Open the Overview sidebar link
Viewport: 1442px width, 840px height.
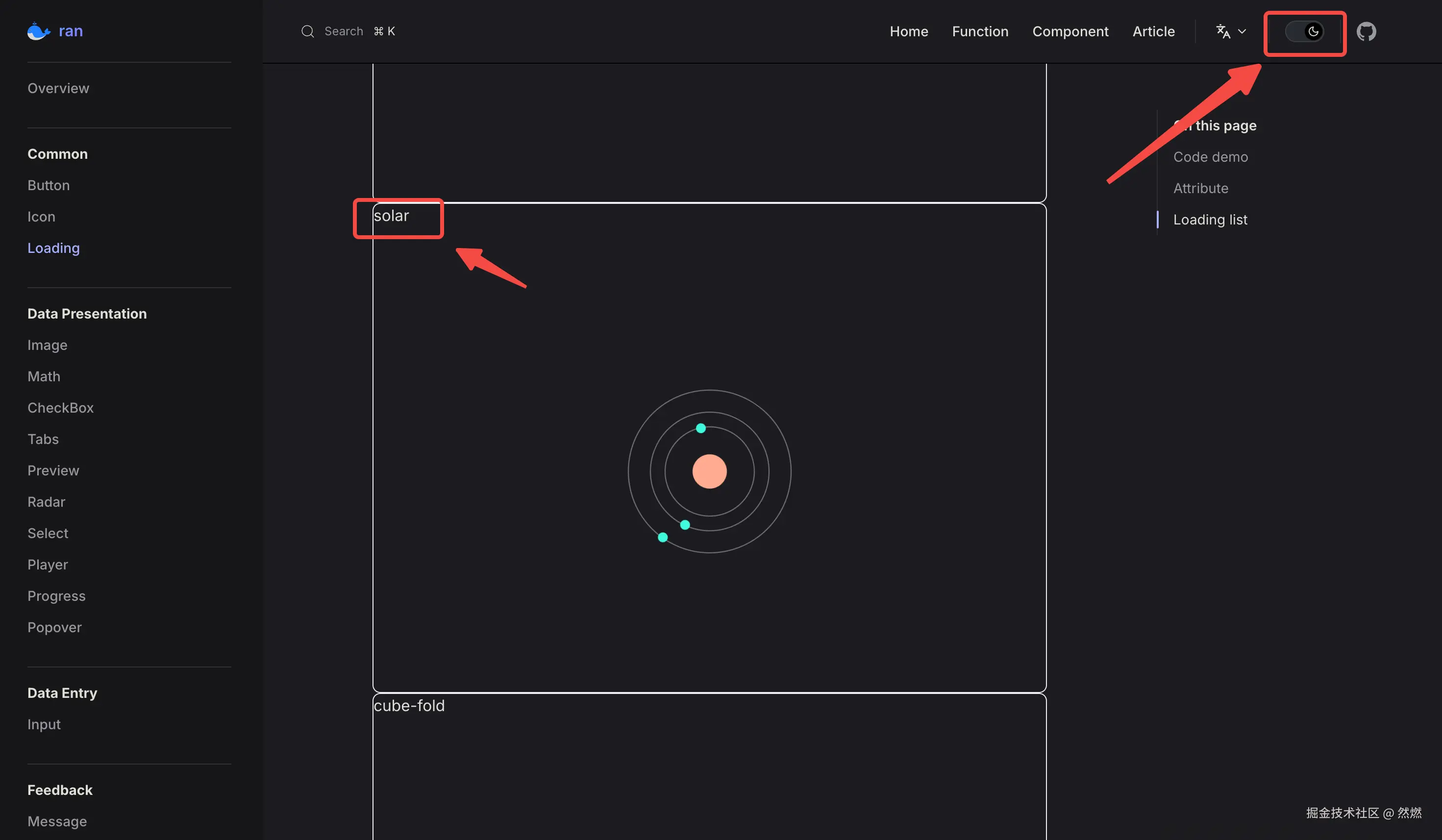pos(58,88)
